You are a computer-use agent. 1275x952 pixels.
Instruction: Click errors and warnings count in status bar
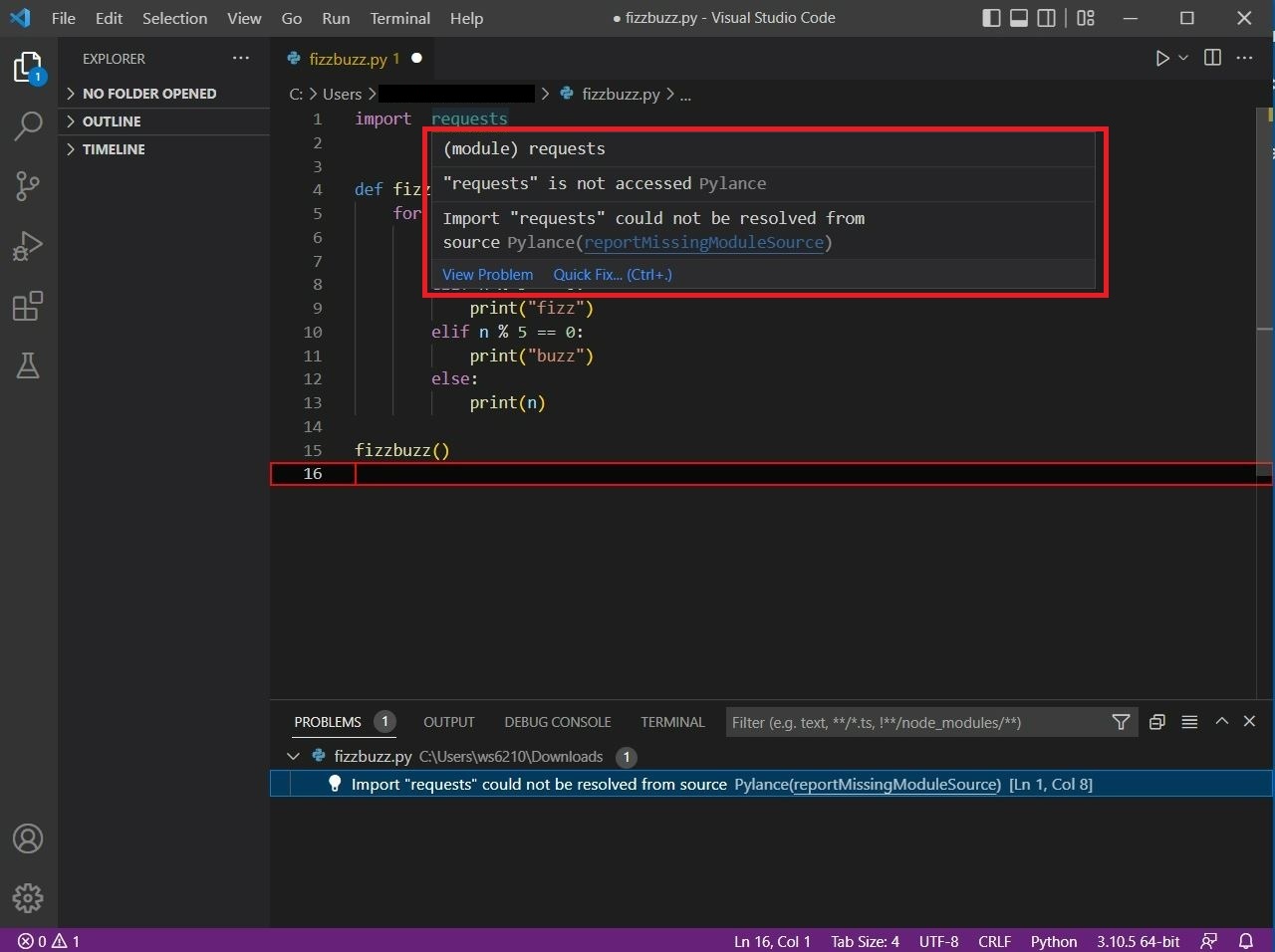tap(49, 941)
